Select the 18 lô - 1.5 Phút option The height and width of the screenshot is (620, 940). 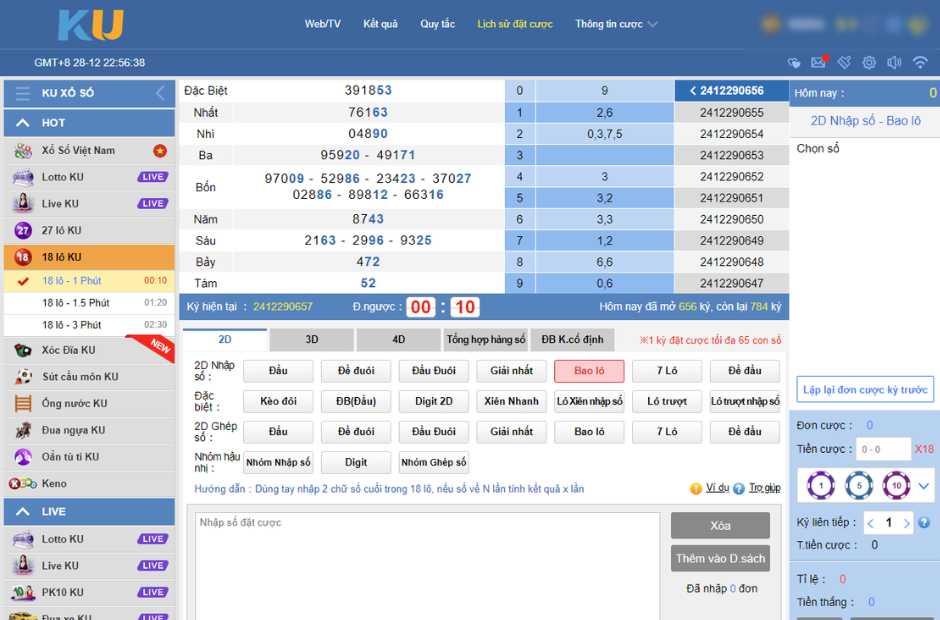(76, 302)
